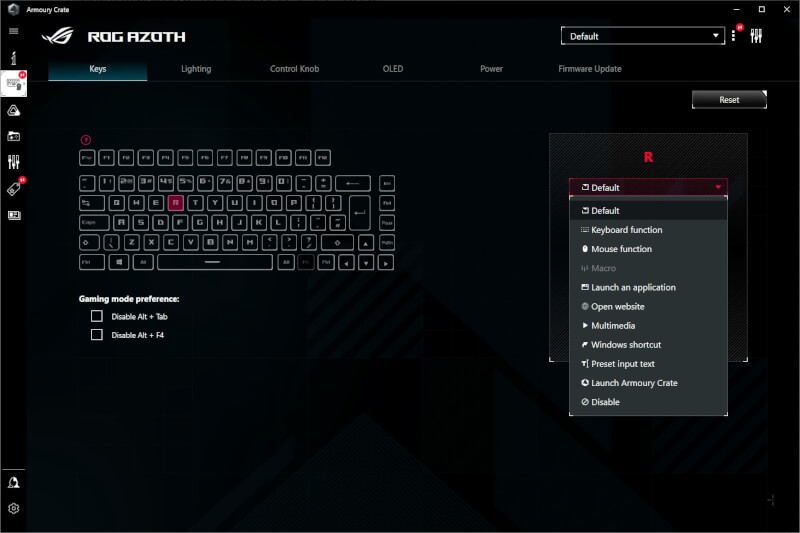Choose Preset input text option
The width and height of the screenshot is (800, 533).
648,364
